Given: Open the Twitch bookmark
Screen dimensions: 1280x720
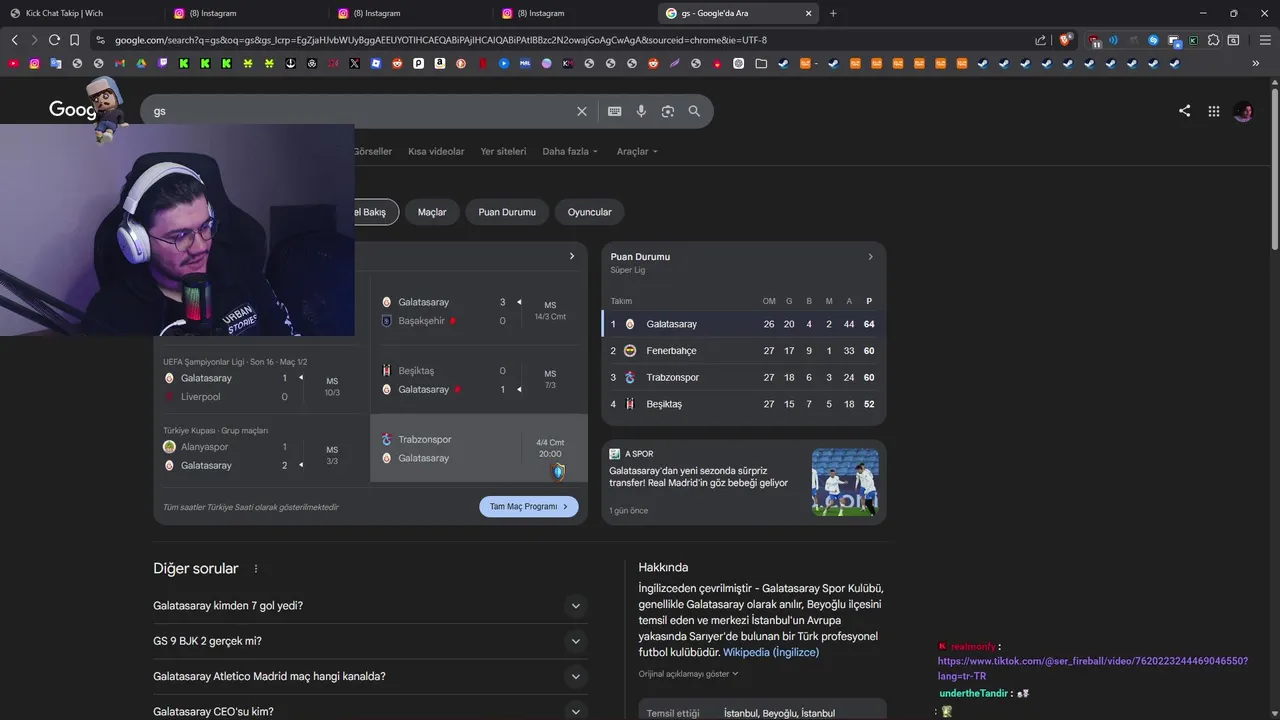Looking at the screenshot, I should (x=162, y=63).
